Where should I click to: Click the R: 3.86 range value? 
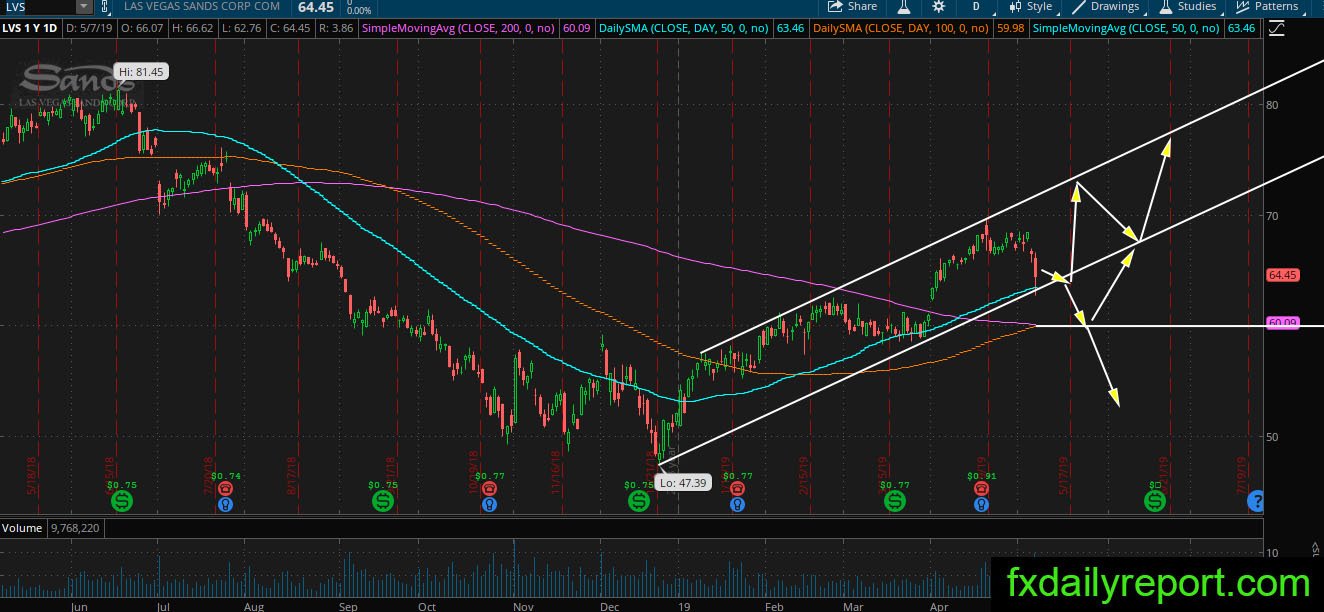(x=334, y=29)
